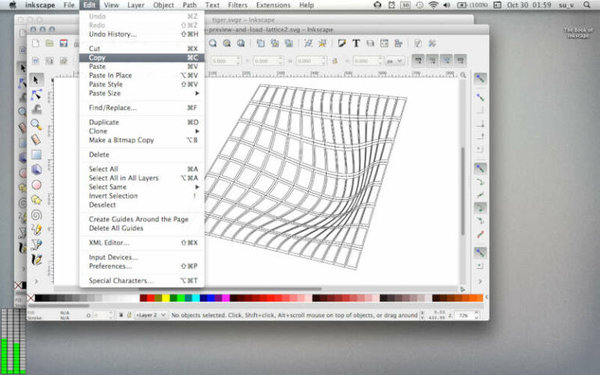Open the Text and Font dialog icon

pyautogui.click(x=356, y=43)
